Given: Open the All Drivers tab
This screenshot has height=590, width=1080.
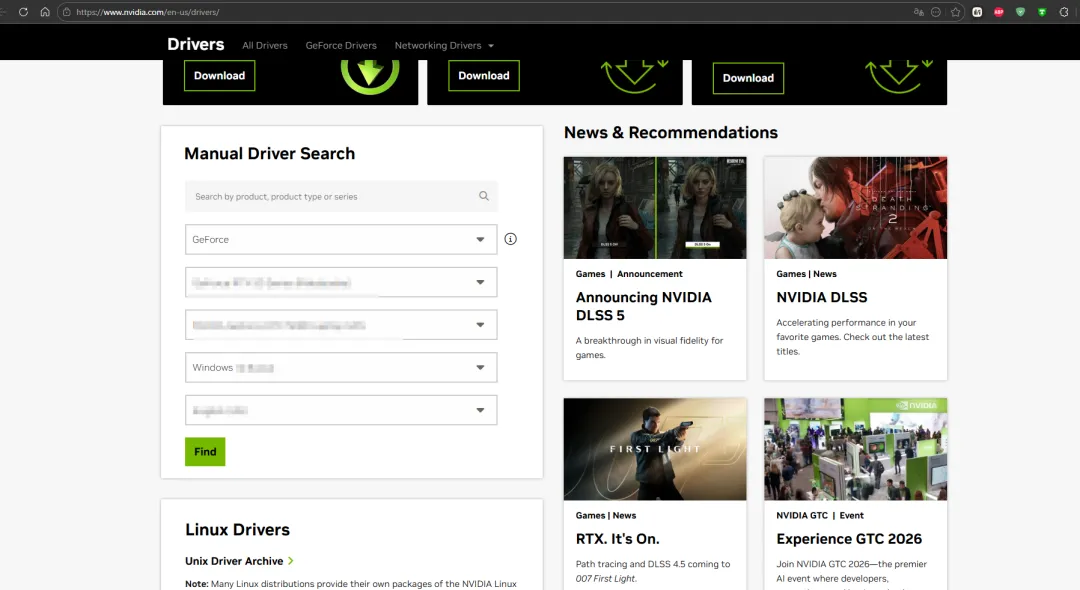Looking at the screenshot, I should (264, 45).
